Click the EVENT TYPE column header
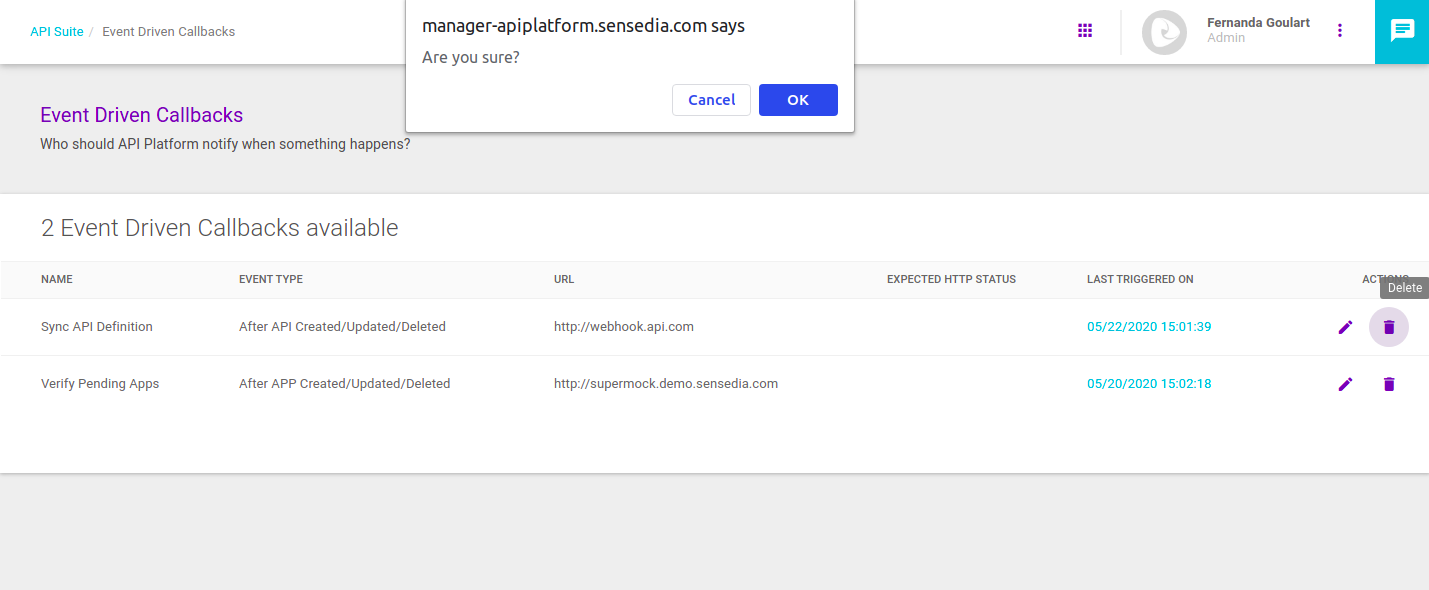The height and width of the screenshot is (590, 1429). [x=270, y=279]
